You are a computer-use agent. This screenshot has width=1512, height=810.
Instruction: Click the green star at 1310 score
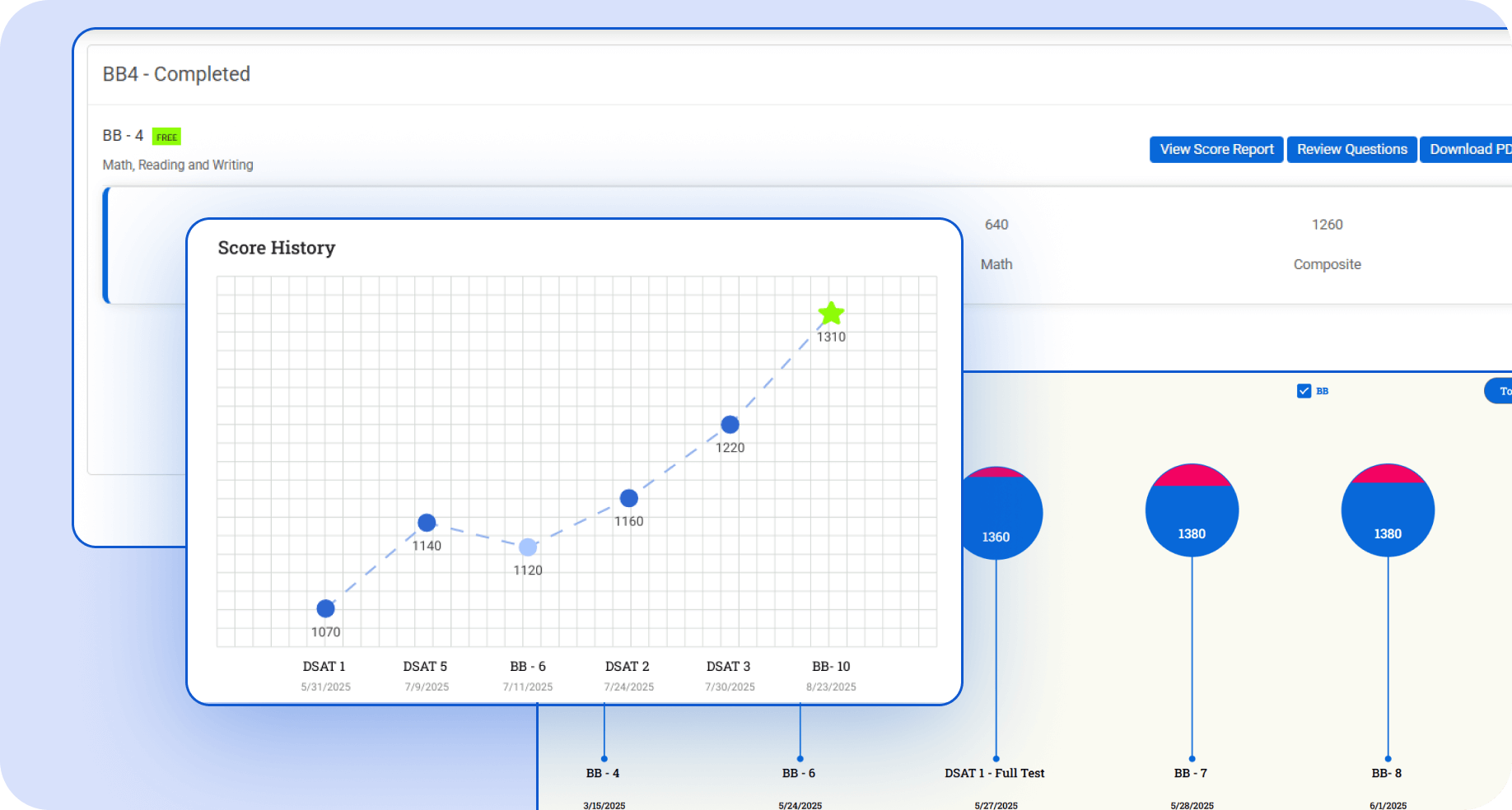click(831, 314)
